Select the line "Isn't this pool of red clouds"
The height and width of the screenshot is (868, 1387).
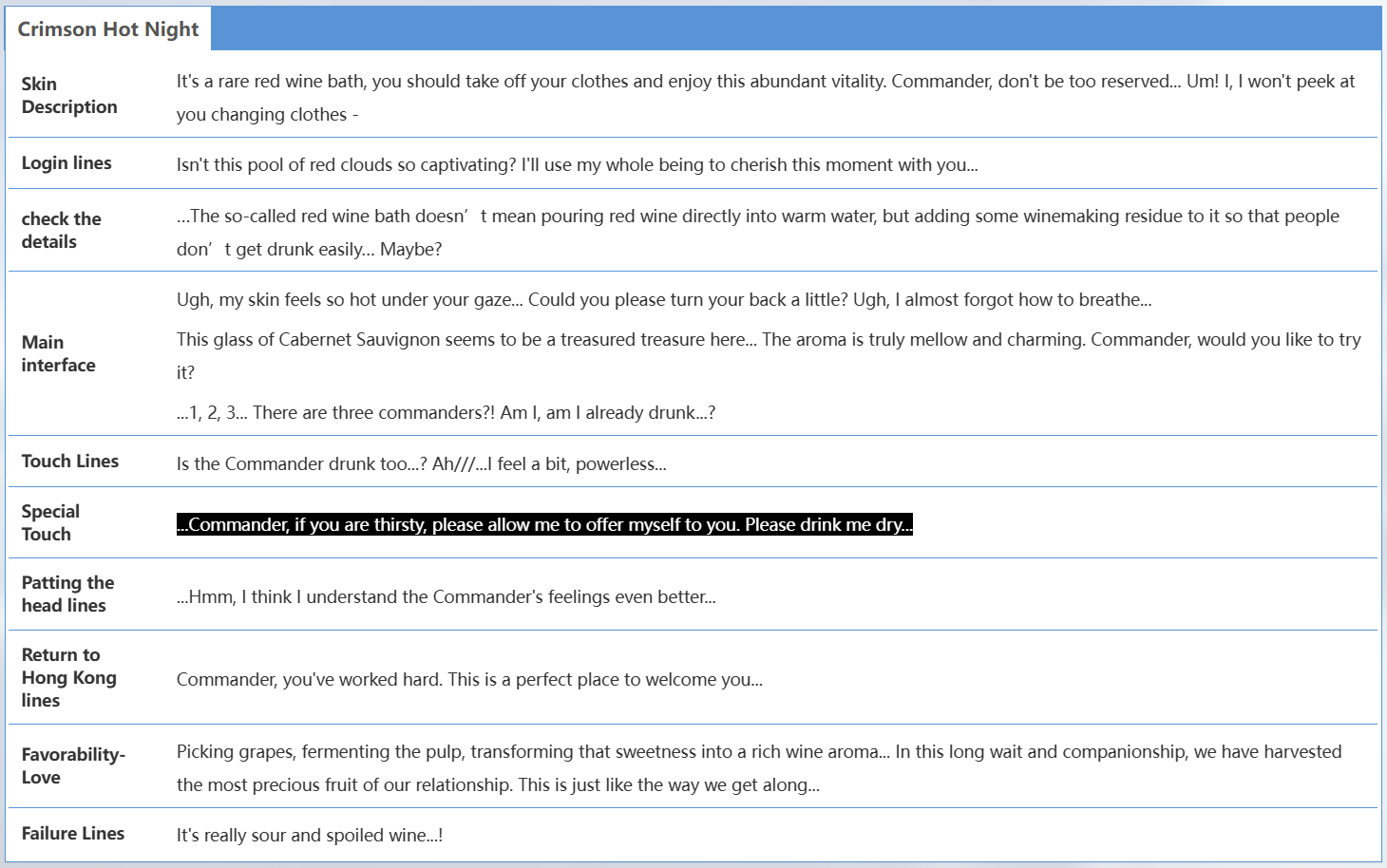pos(578,164)
